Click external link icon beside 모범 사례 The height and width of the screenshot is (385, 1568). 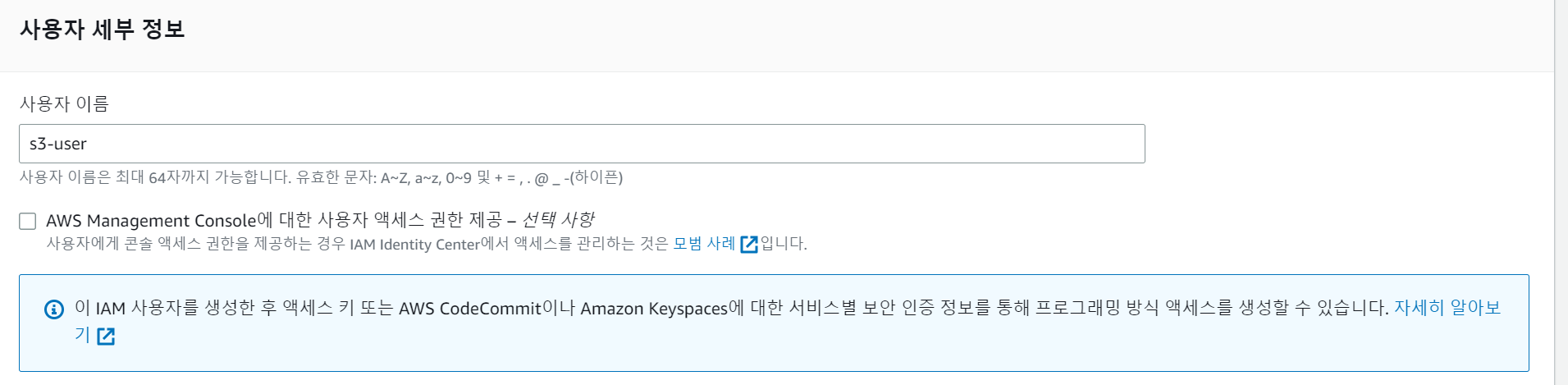coord(748,244)
